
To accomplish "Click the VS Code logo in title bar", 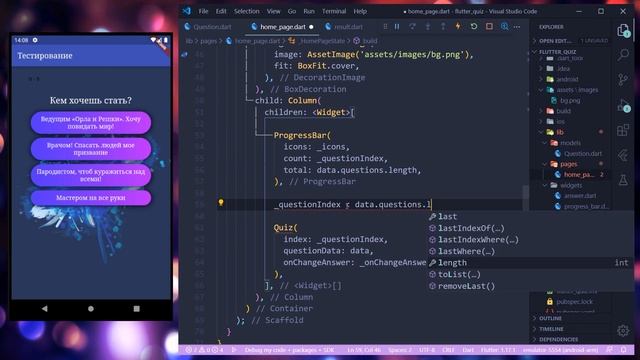I will 187,11.
